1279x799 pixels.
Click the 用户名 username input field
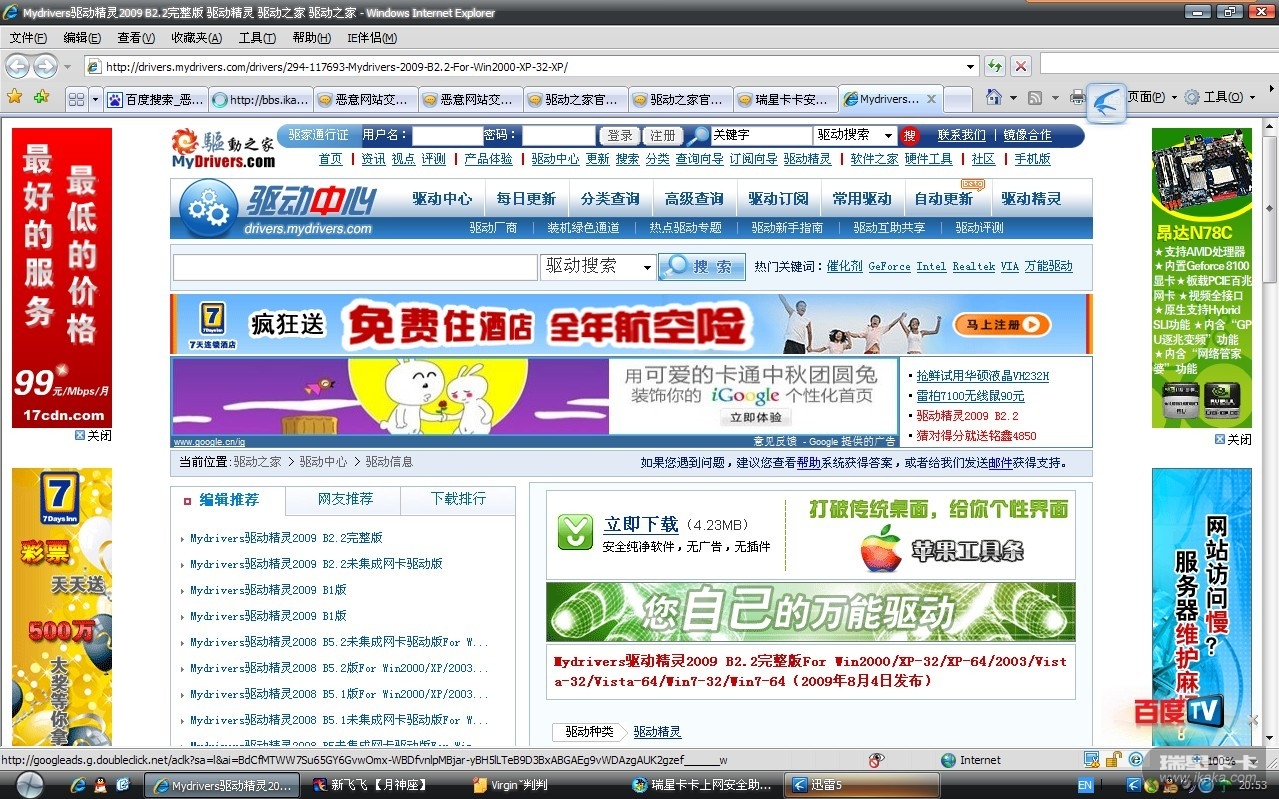(x=446, y=135)
